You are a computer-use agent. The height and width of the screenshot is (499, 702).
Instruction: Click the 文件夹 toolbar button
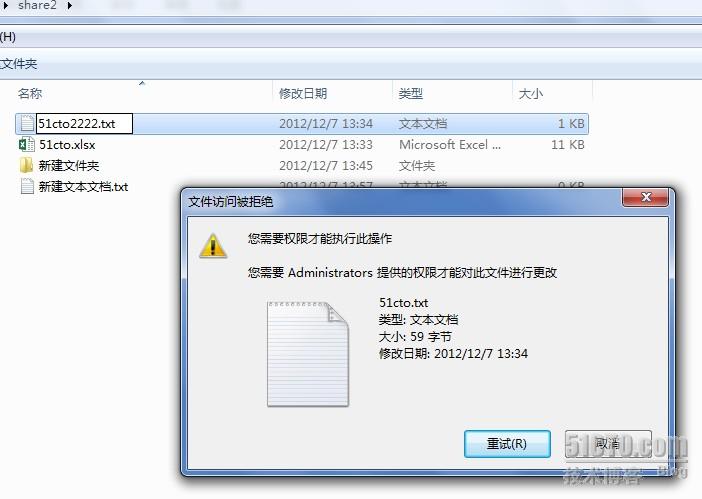[x=18, y=64]
